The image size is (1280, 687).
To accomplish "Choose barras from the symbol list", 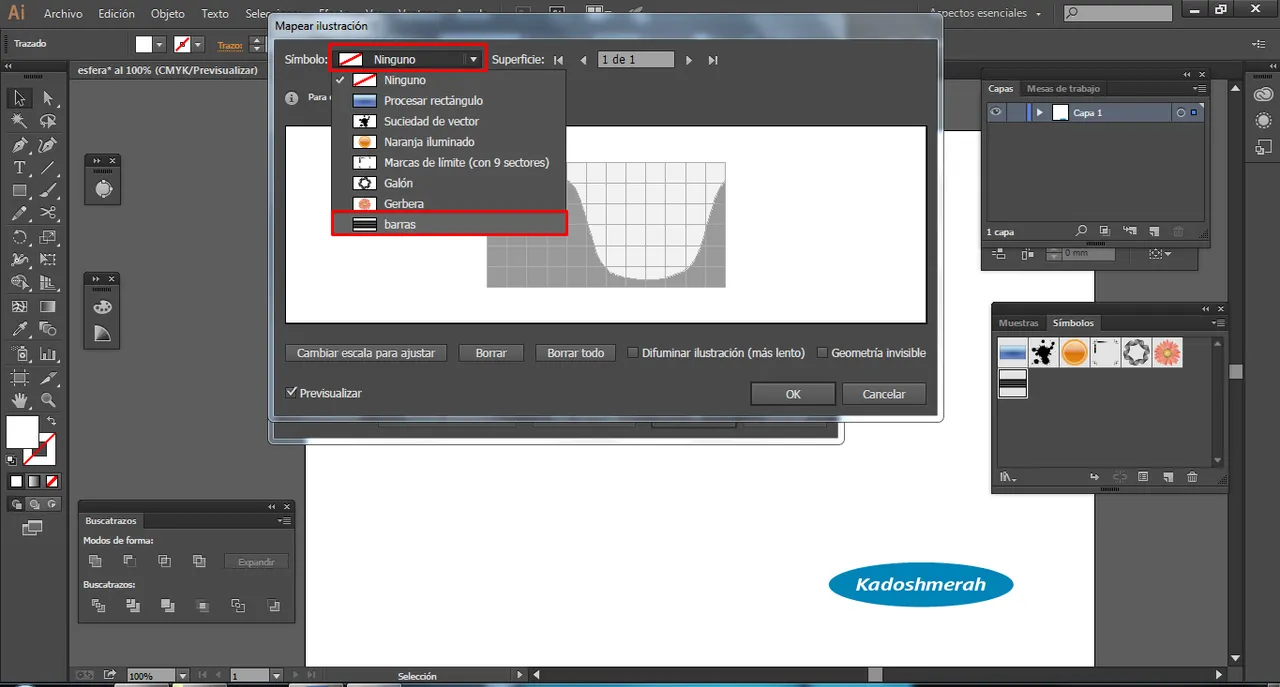I will tap(449, 225).
